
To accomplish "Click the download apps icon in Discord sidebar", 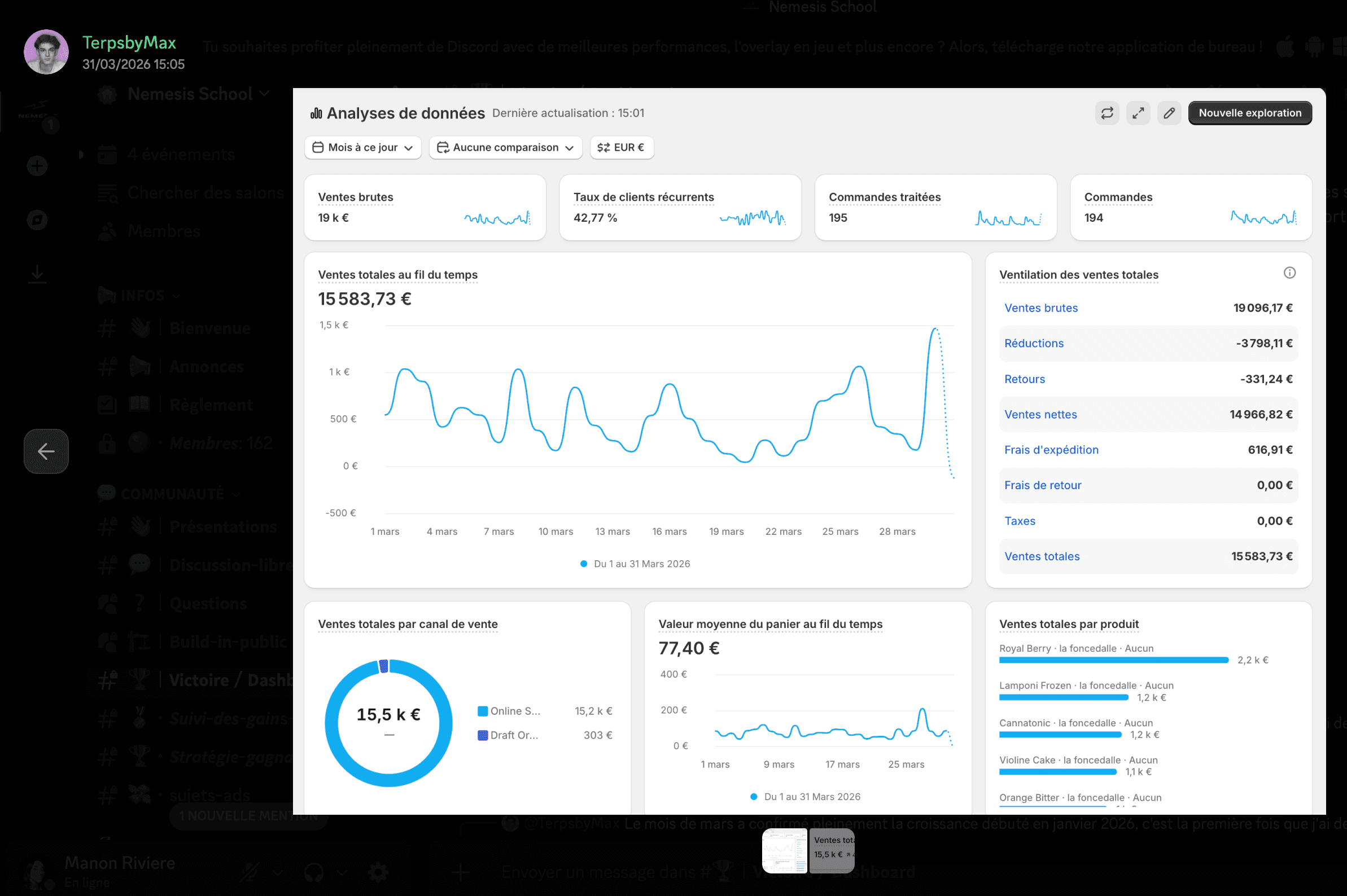I will (x=37, y=274).
